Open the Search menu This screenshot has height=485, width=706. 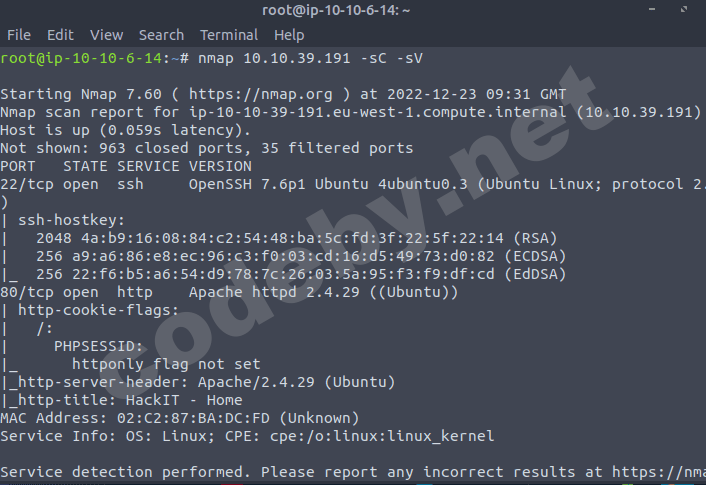tap(161, 35)
